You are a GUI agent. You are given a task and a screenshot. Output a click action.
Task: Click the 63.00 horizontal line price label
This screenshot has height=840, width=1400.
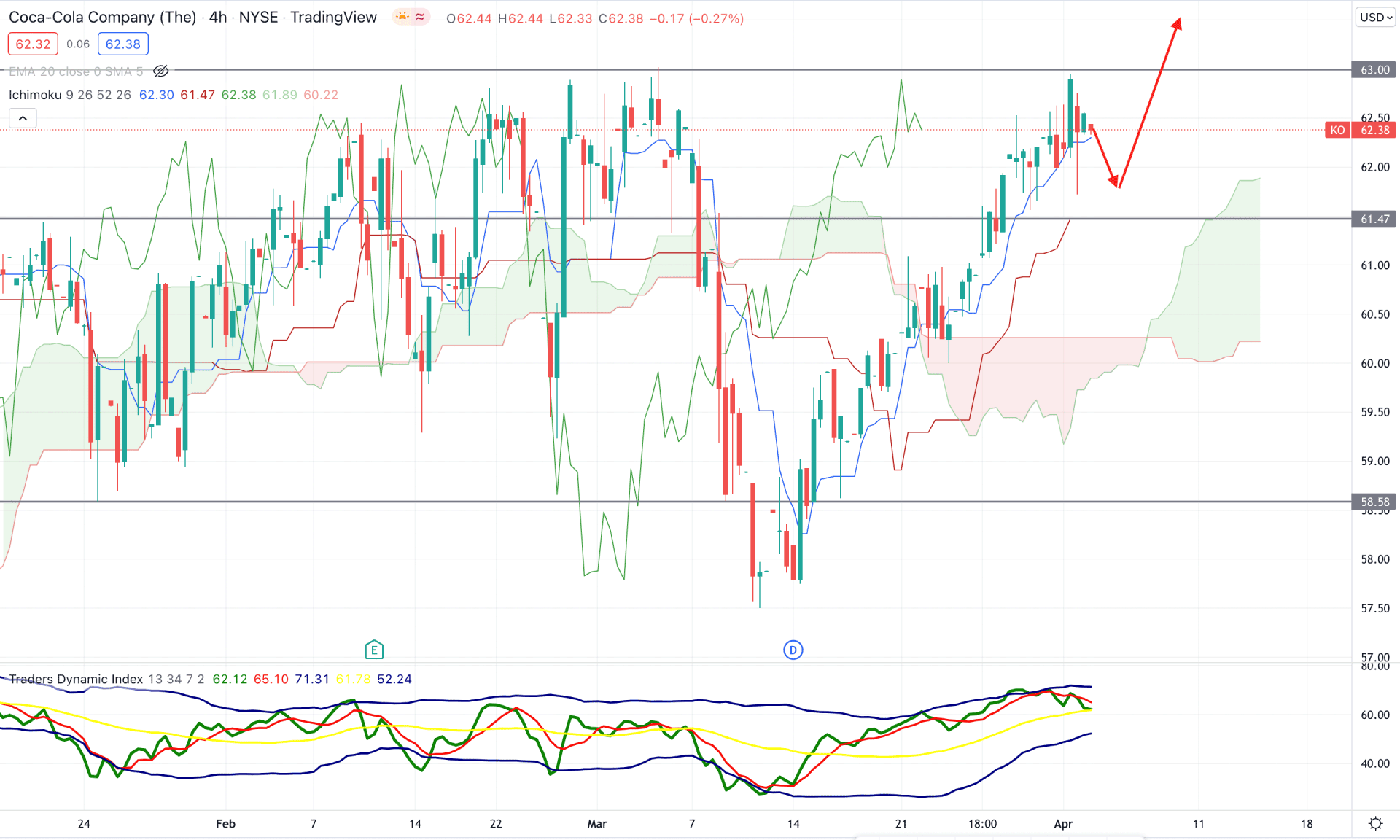[1374, 70]
